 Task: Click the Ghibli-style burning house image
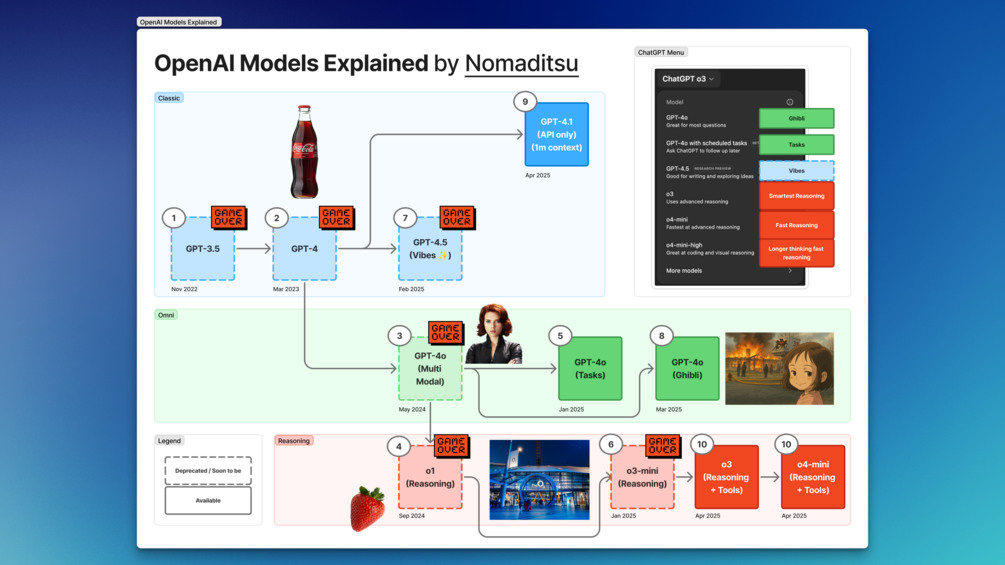tap(779, 368)
